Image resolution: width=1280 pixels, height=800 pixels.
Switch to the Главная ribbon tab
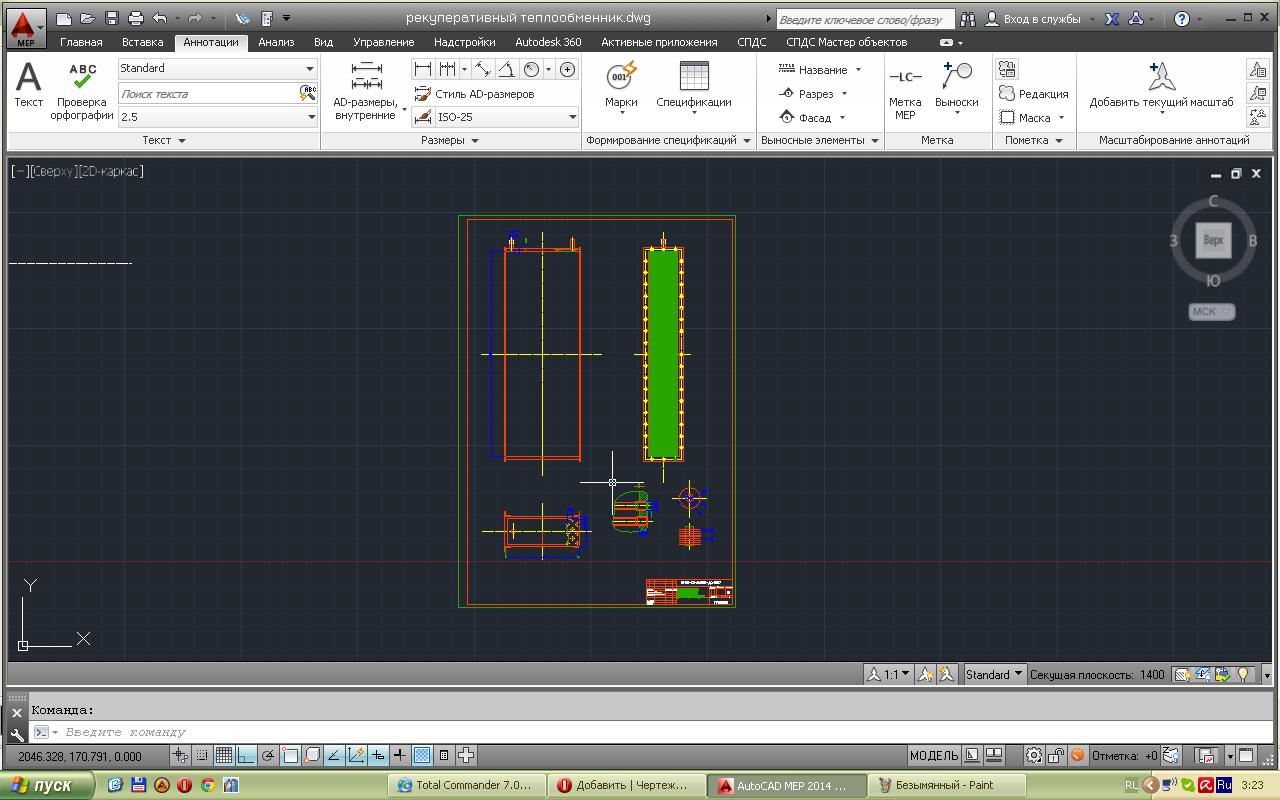click(x=81, y=42)
